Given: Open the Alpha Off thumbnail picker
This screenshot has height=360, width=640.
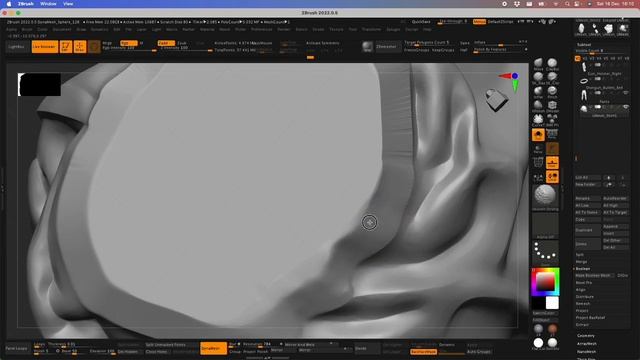Looking at the screenshot, I should pyautogui.click(x=545, y=225).
